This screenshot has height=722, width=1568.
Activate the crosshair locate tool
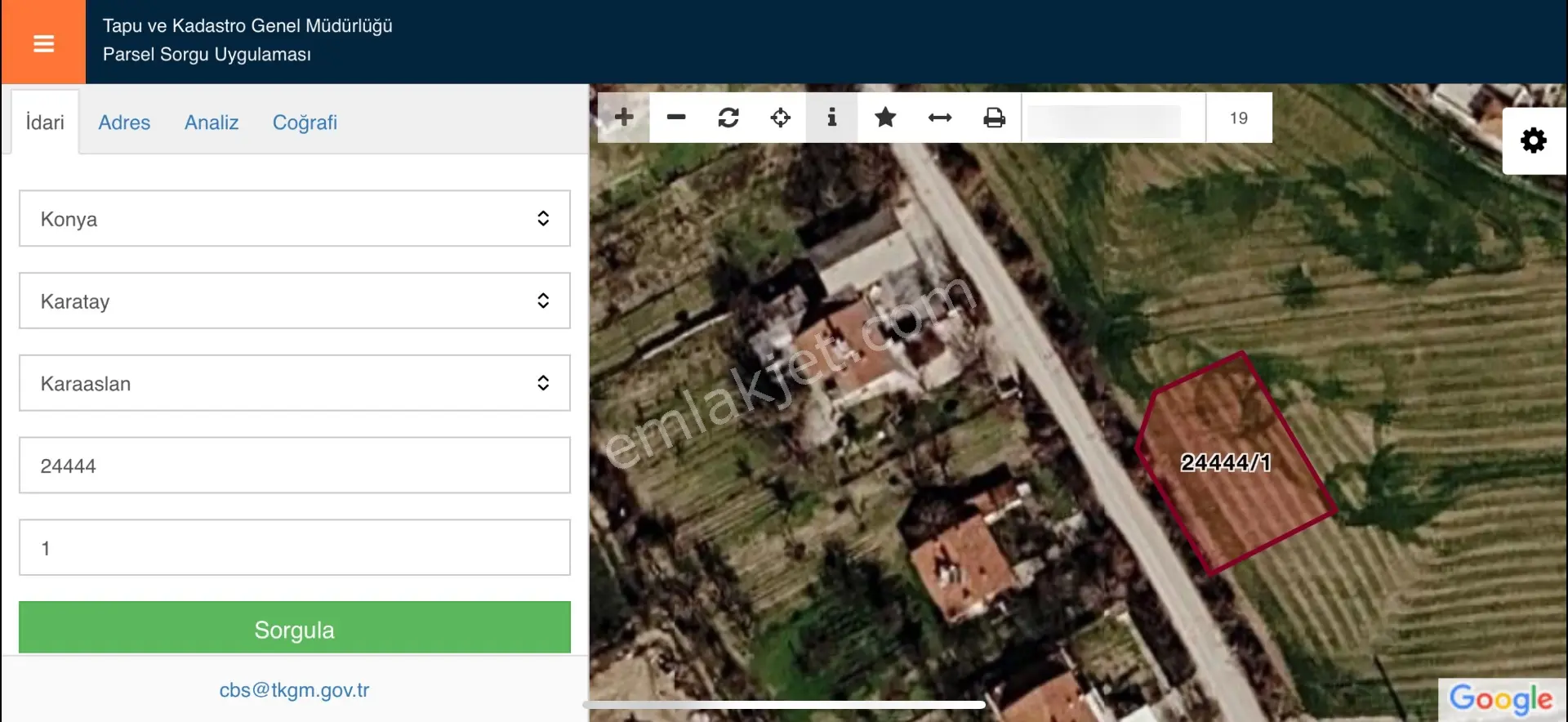coord(781,118)
